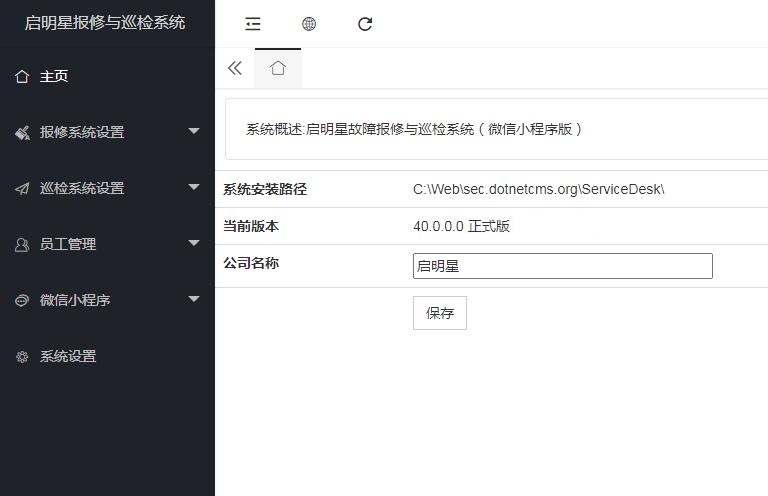Click the double-left arrow tab scroll
Screen dimensions: 768x496
(x=235, y=68)
